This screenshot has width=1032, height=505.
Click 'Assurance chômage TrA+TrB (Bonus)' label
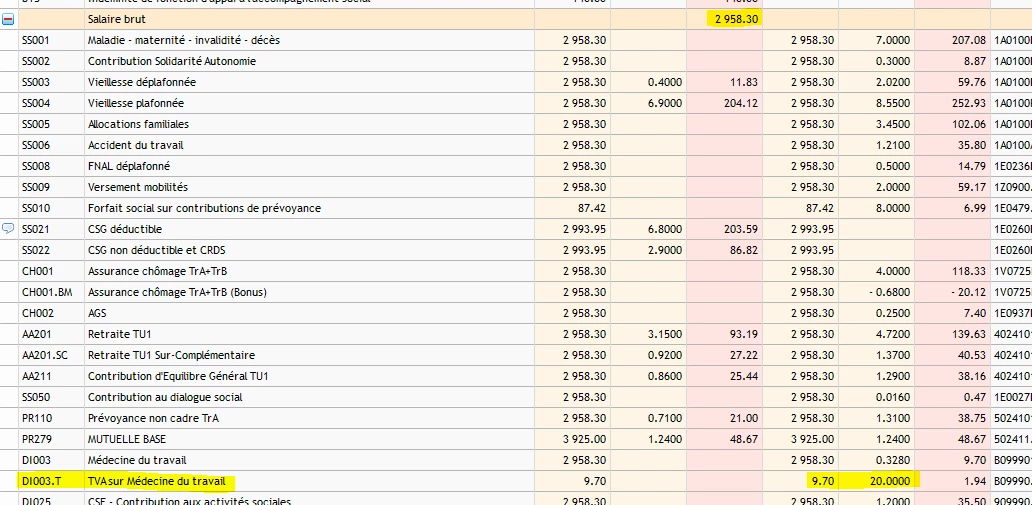[177, 292]
